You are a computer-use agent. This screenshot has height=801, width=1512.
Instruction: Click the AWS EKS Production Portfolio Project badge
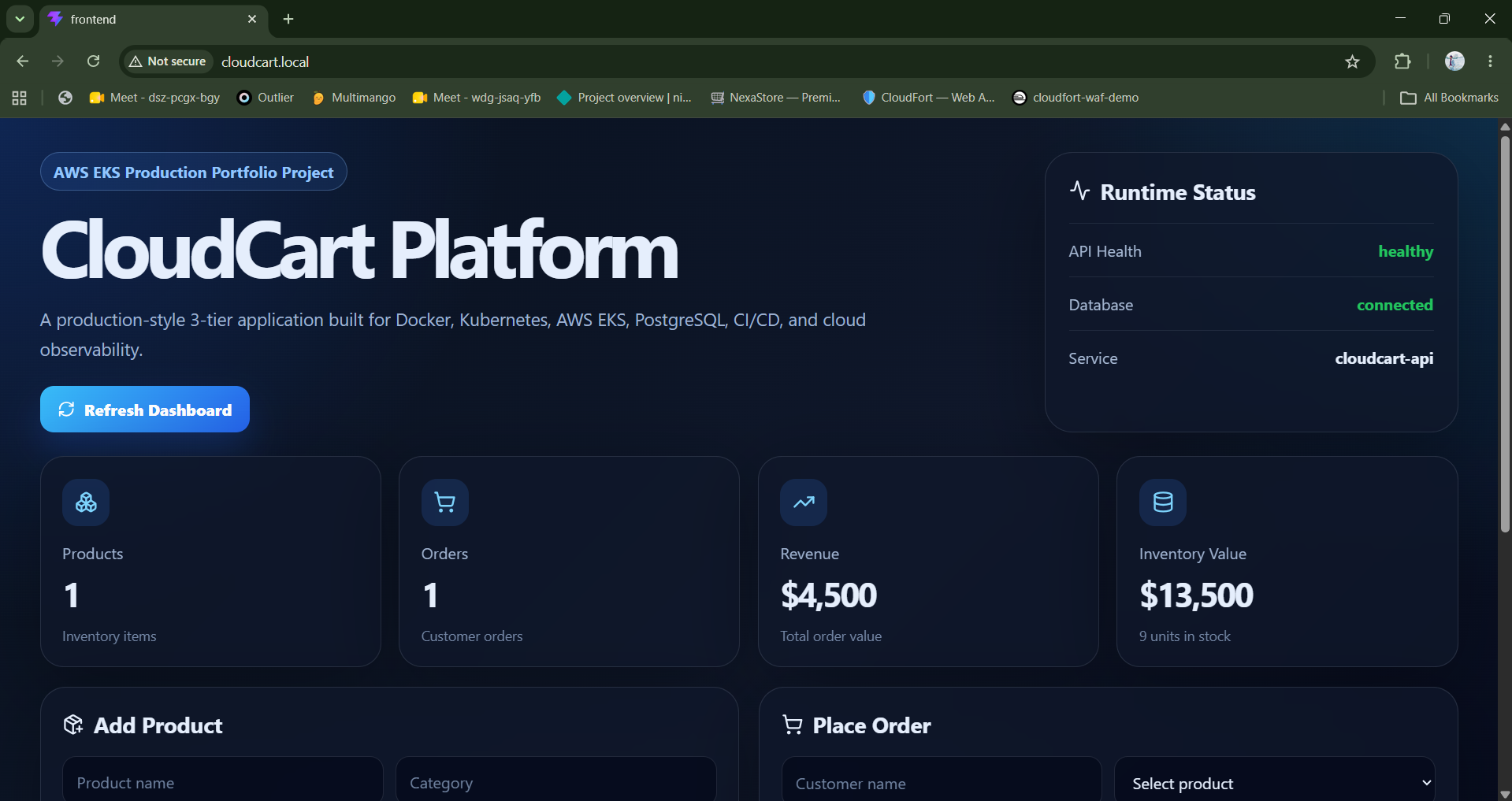point(194,172)
